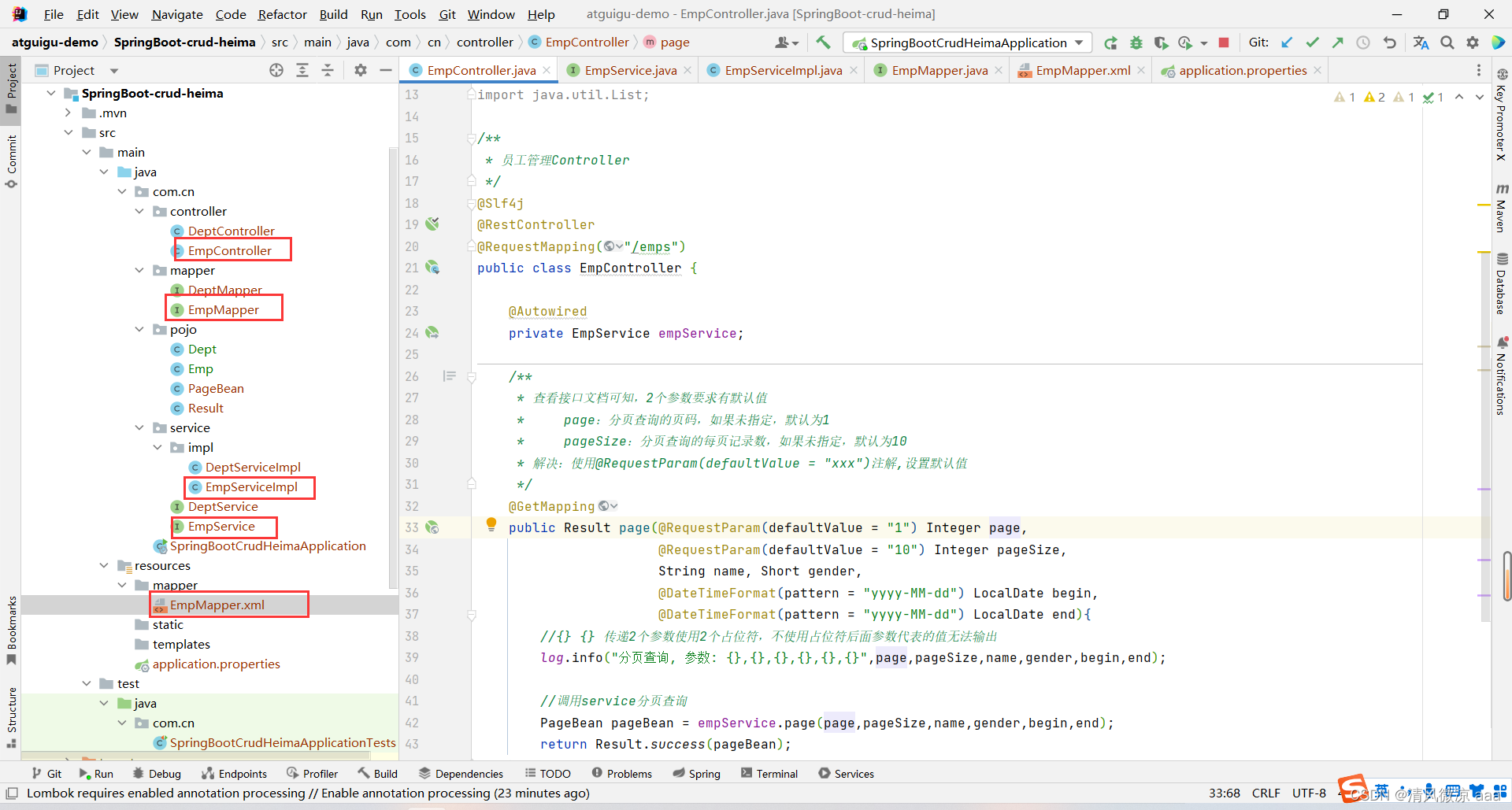Viewport: 1512px width, 810px height.
Task: Toggle the Structure tool window side button
Action: pos(11,718)
